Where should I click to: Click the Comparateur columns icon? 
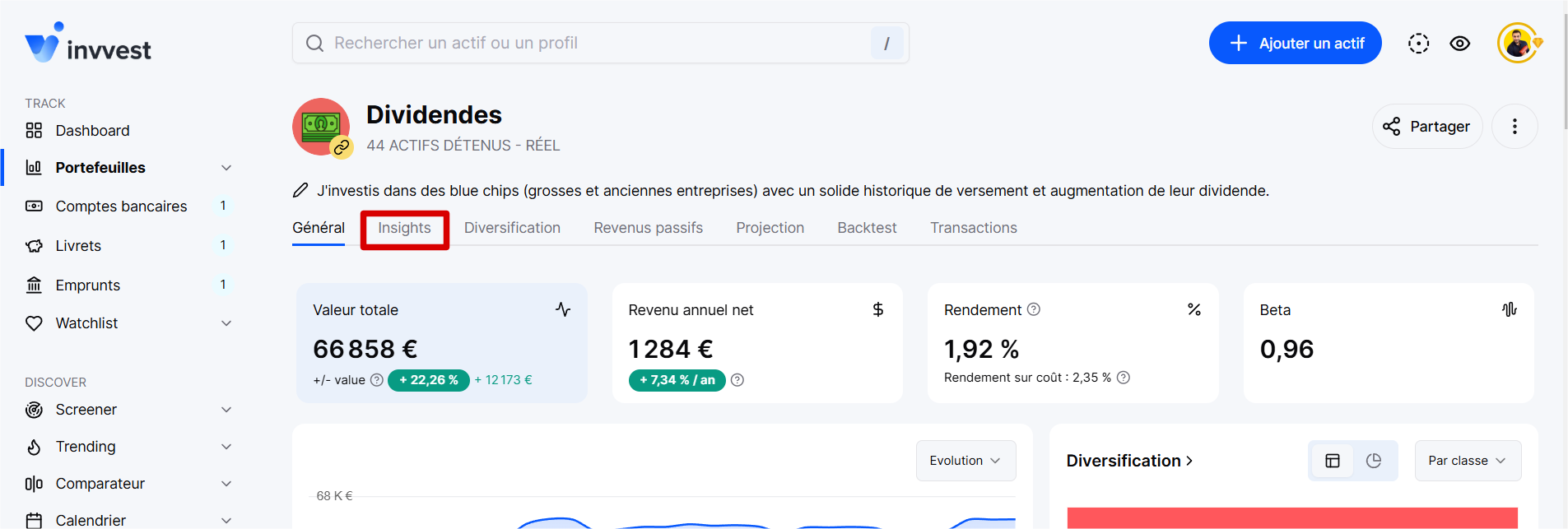coord(34,484)
